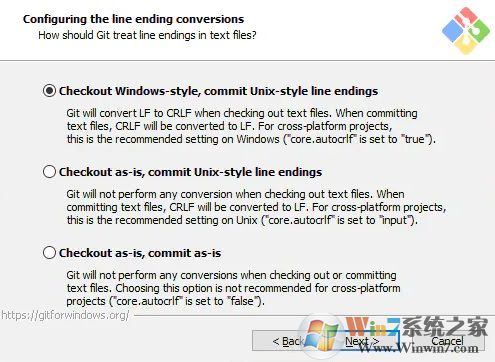
Task: Click the bold 'Checkout as-is, commit as-is' label text
Action: (x=140, y=253)
